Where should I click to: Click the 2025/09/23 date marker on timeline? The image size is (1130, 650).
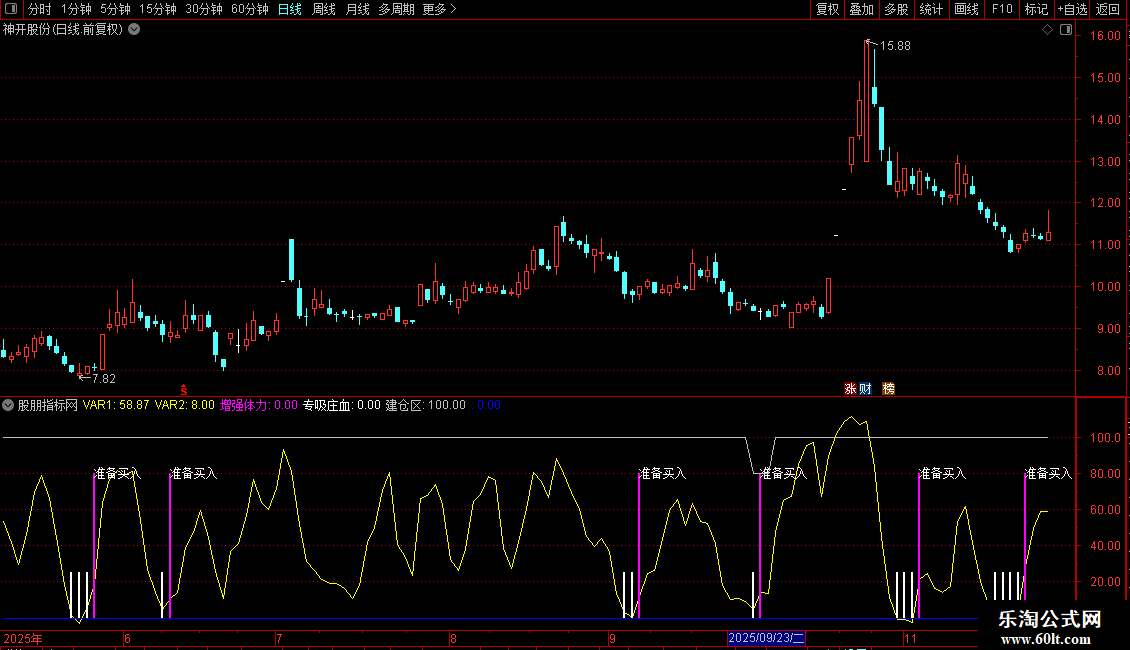click(766, 638)
